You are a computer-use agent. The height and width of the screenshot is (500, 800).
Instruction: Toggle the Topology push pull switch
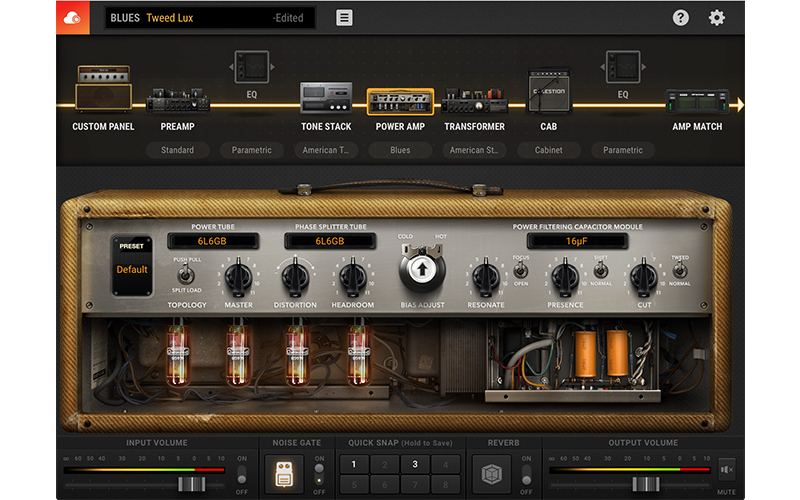click(186, 275)
